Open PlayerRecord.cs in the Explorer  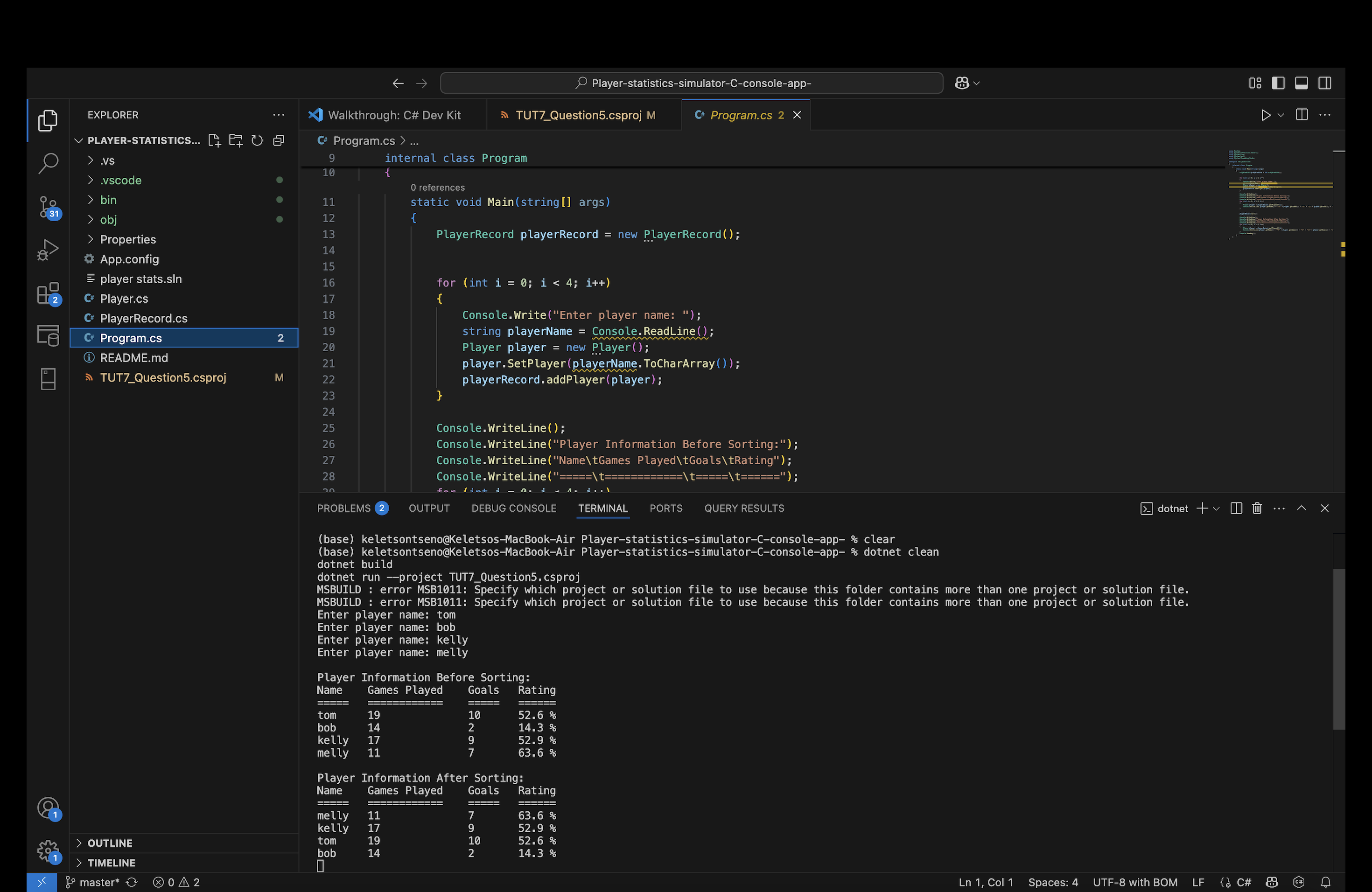[x=184, y=318]
